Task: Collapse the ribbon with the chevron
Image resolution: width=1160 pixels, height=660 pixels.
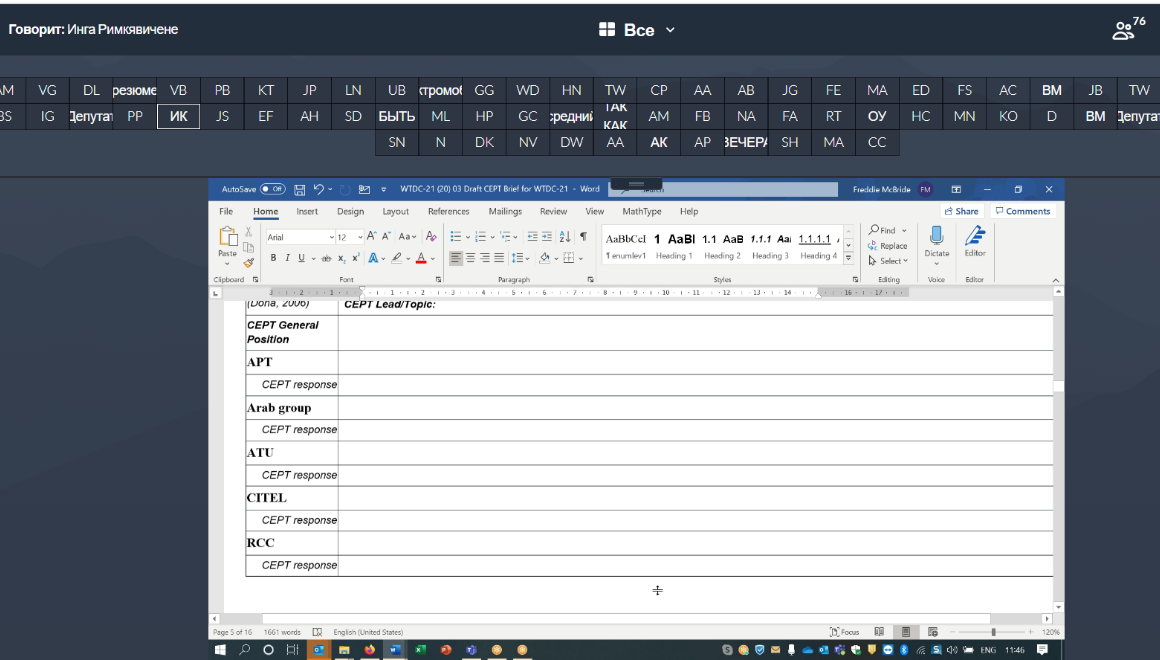Action: pyautogui.click(x=1056, y=280)
